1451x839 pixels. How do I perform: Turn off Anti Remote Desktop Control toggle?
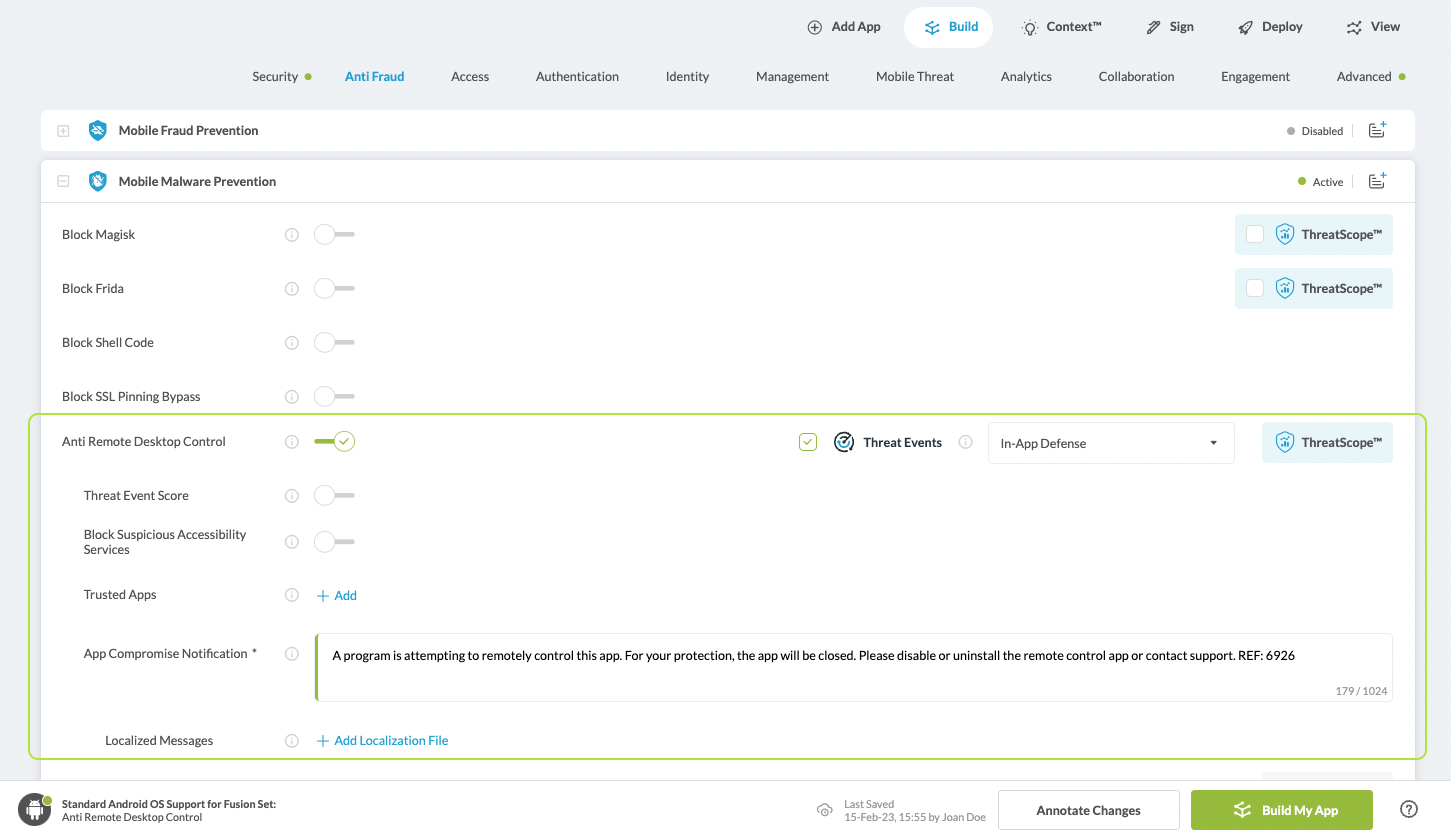click(x=335, y=442)
